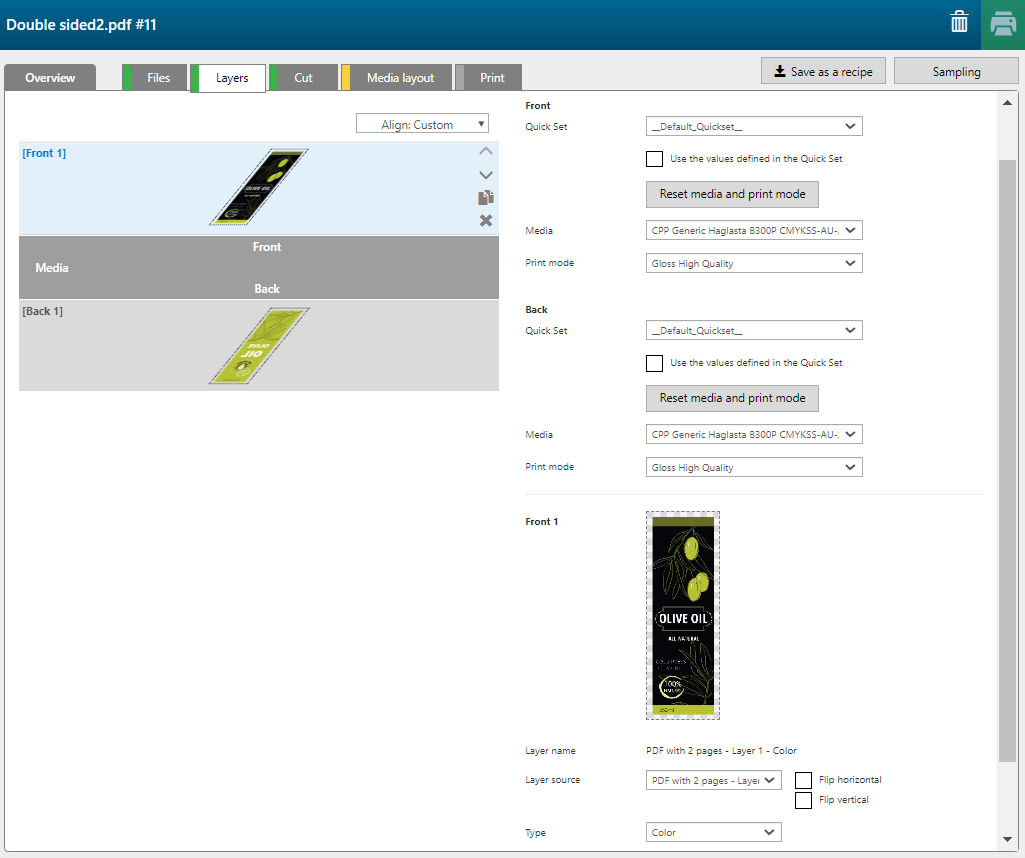Click Save as a recipe button
The width and height of the screenshot is (1025, 858).
click(x=823, y=72)
